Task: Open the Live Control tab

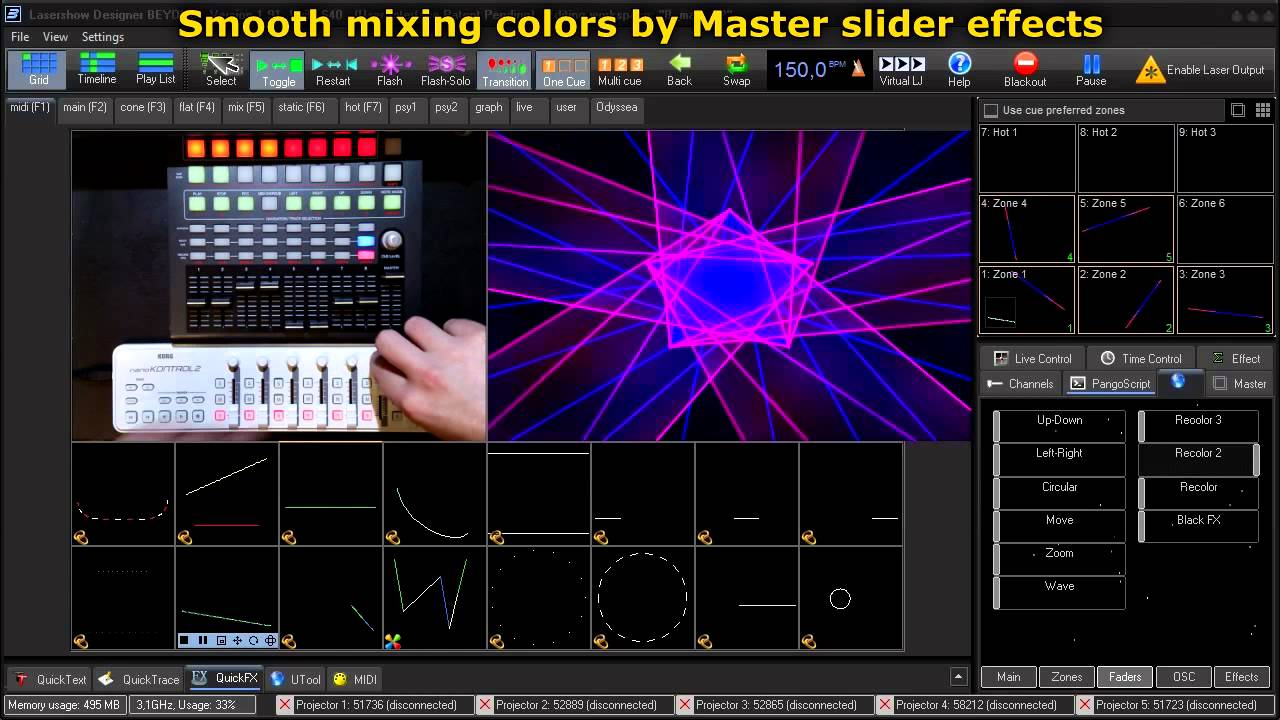Action: [1032, 358]
